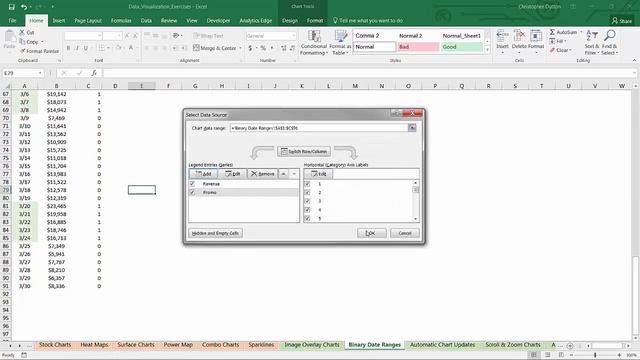Viewport: 640px width, 360px height.
Task: Click Hidden and Empty Cells button
Action: [216, 233]
